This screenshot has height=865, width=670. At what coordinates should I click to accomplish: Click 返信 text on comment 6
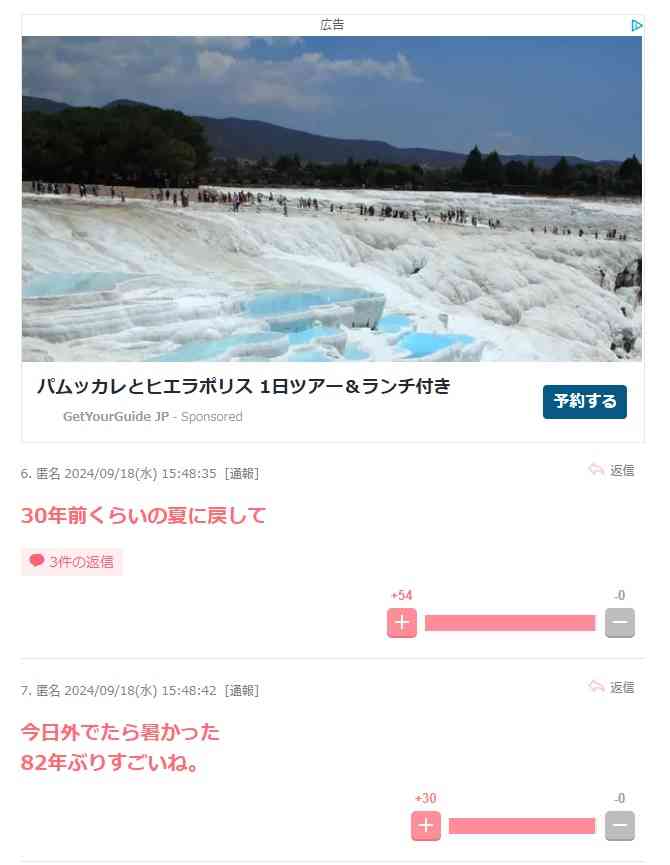pyautogui.click(x=622, y=471)
